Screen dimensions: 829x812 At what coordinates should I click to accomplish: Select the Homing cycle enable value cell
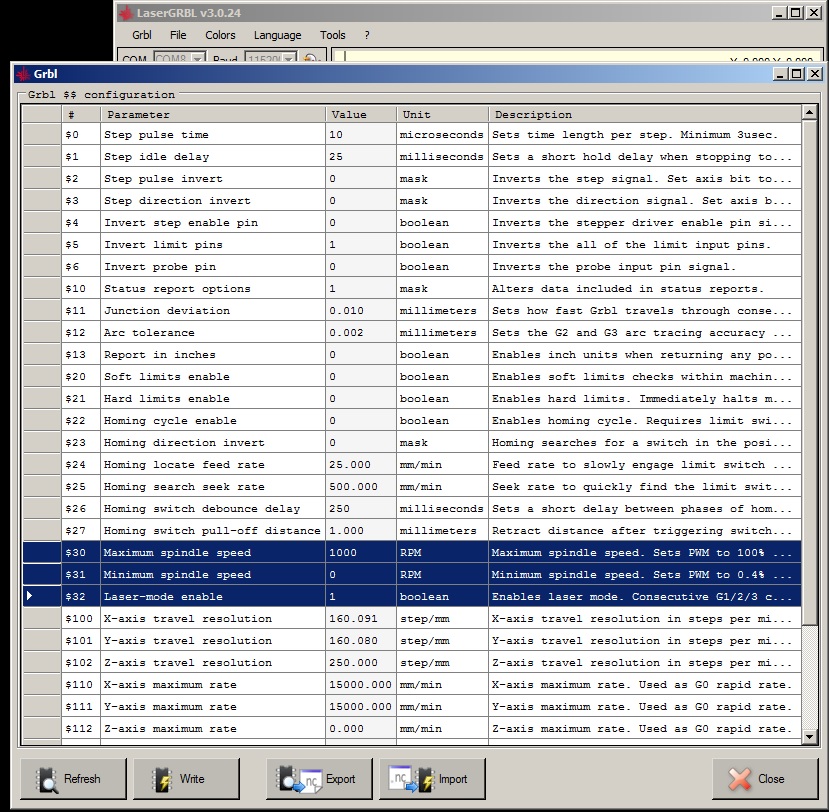pos(361,421)
